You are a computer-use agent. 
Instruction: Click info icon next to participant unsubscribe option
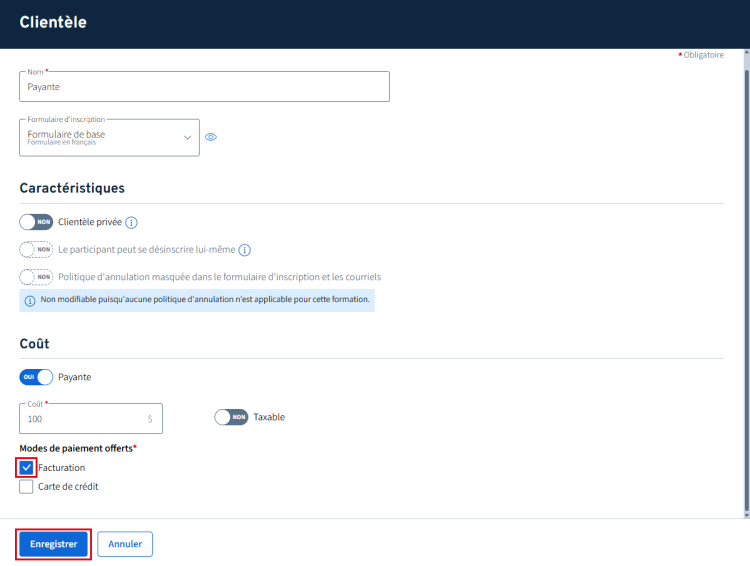click(x=244, y=250)
